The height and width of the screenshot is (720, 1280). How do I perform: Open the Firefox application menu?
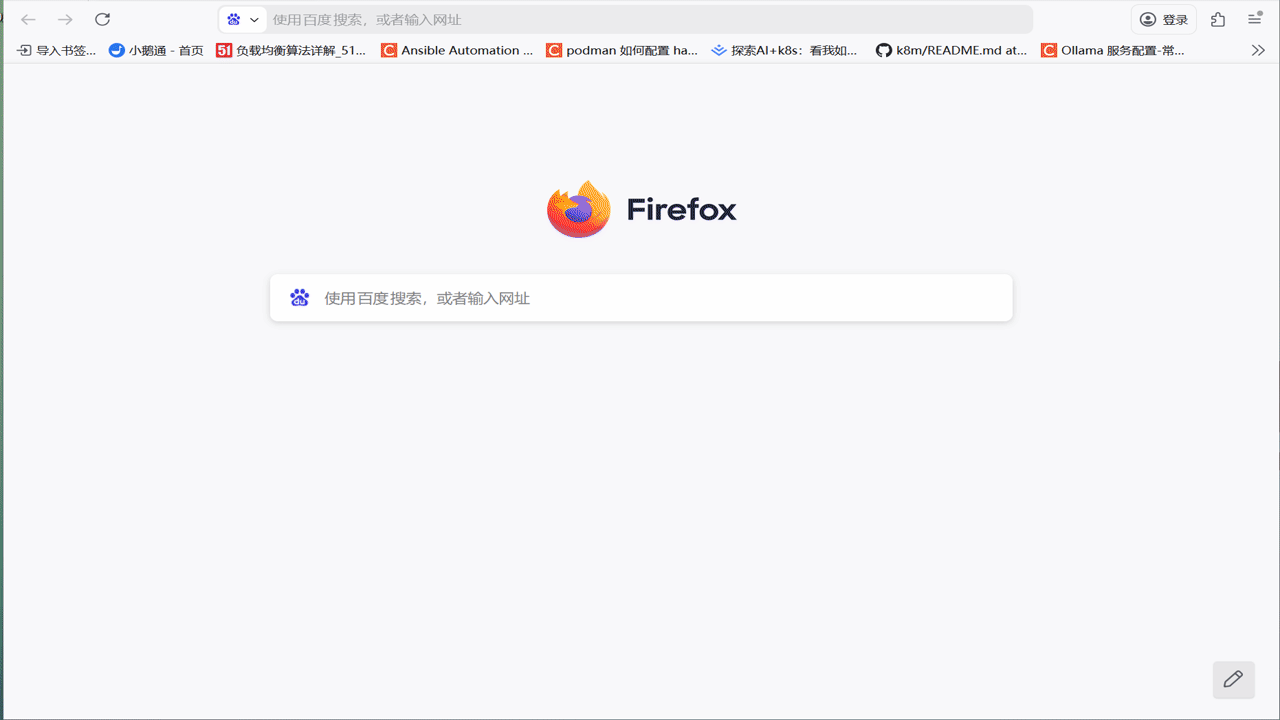tap(1255, 19)
